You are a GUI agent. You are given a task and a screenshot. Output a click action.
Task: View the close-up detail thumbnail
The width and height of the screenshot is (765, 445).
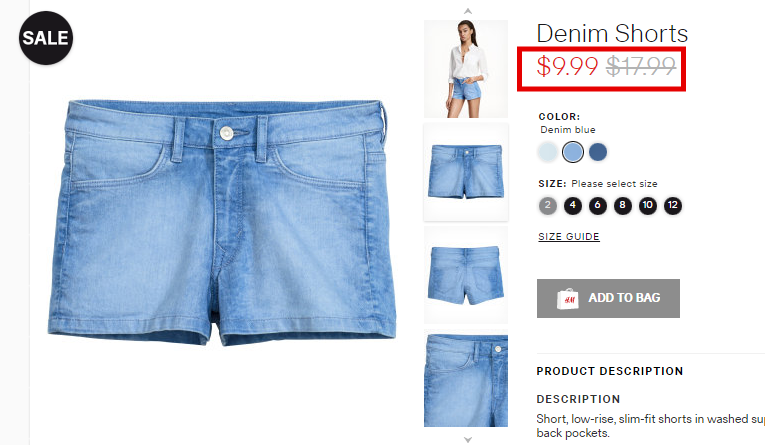point(466,378)
